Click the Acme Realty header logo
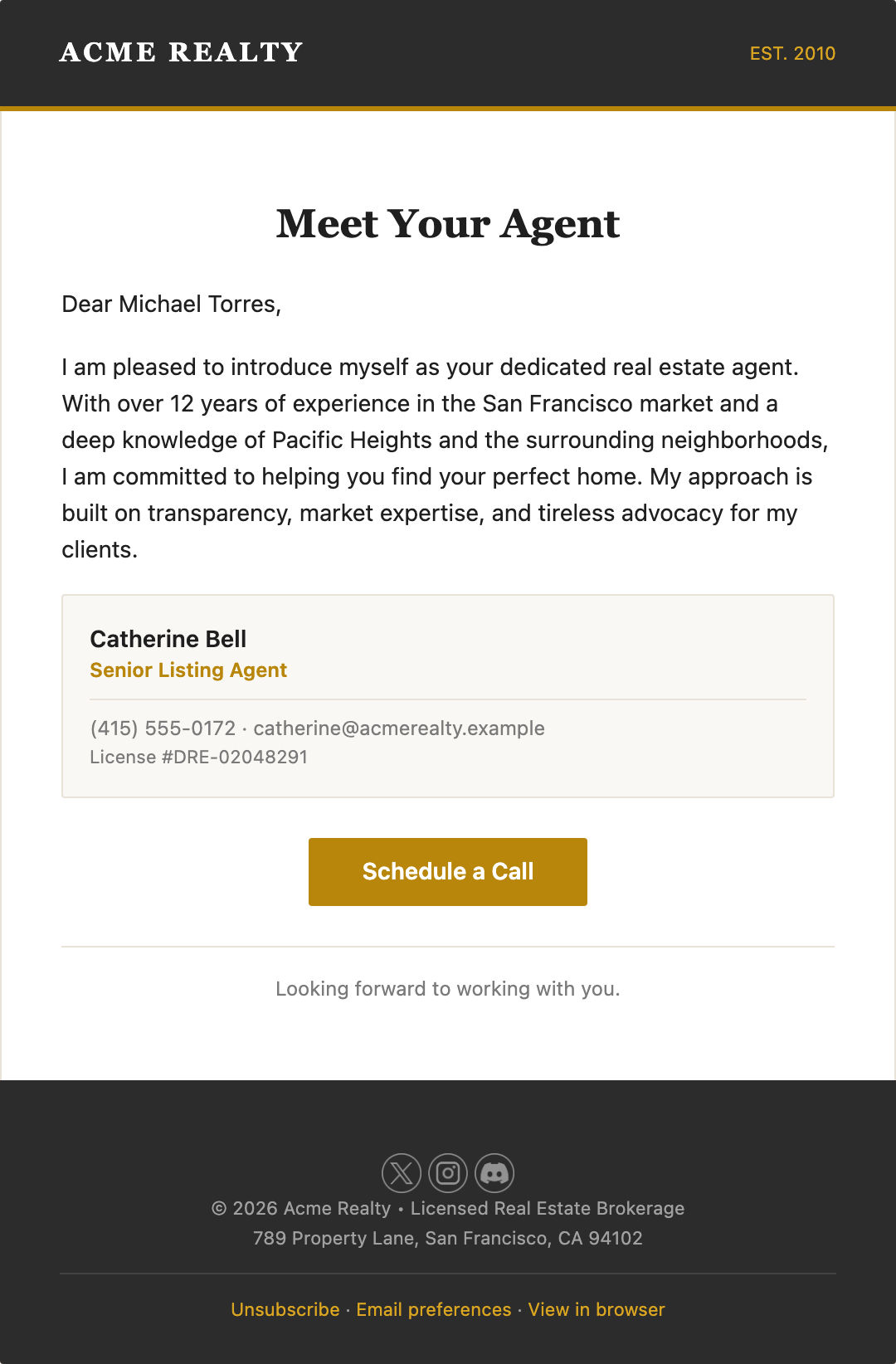Image resolution: width=896 pixels, height=1364 pixels. [x=181, y=52]
